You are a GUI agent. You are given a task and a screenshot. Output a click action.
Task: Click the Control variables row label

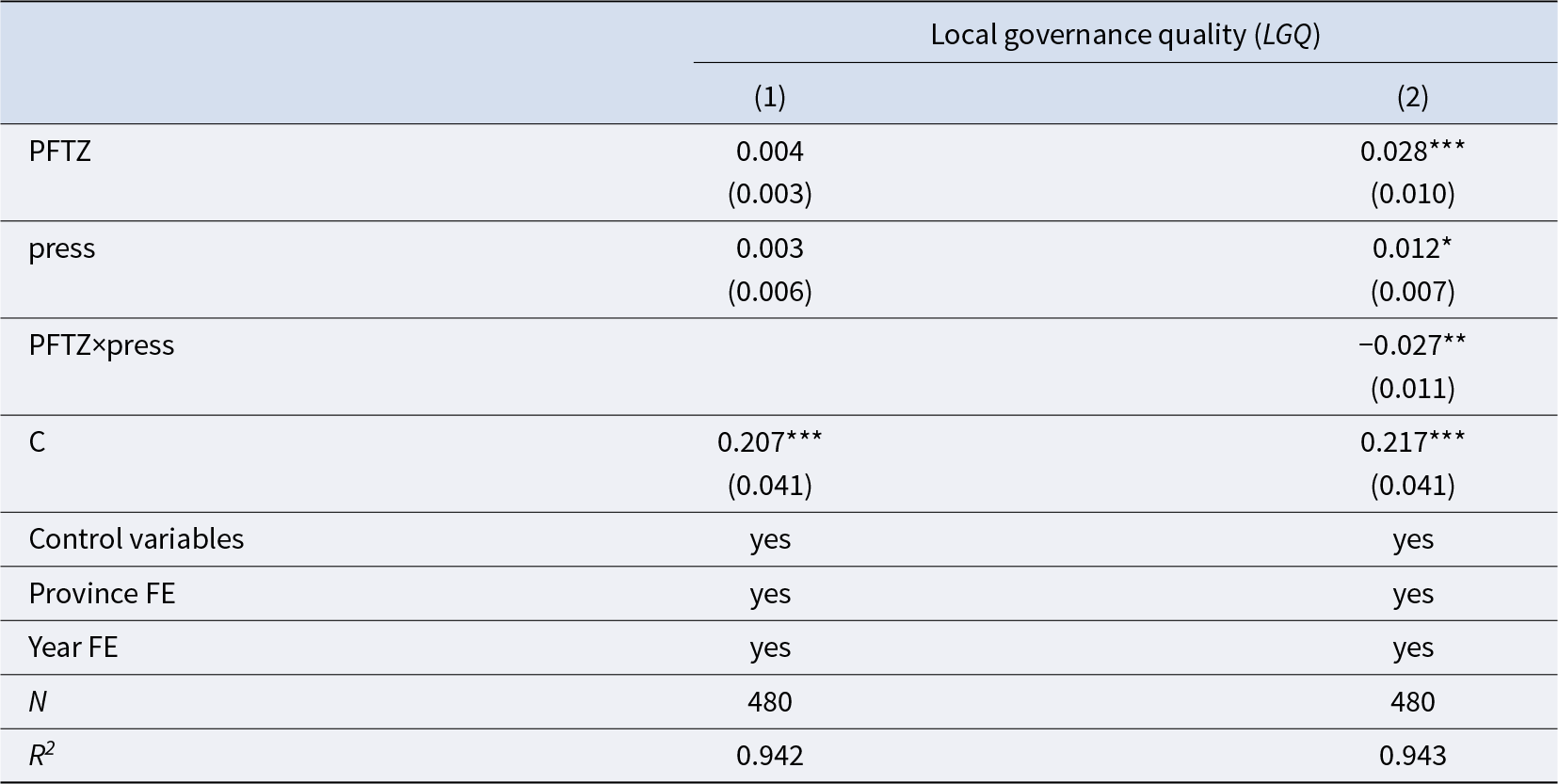click(x=137, y=538)
